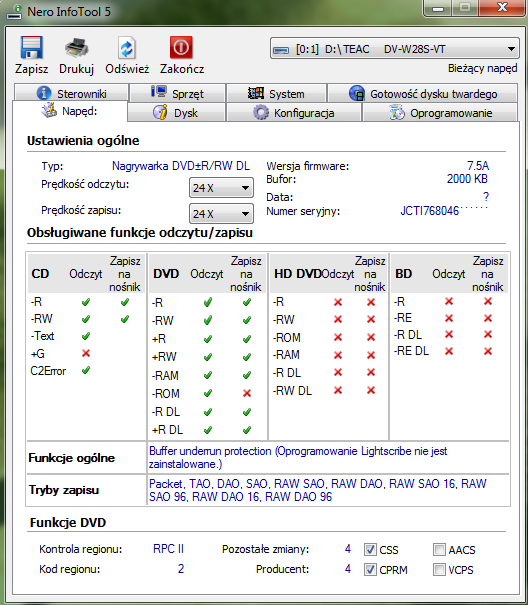Click the Zapisz button label

pyautogui.click(x=31, y=69)
